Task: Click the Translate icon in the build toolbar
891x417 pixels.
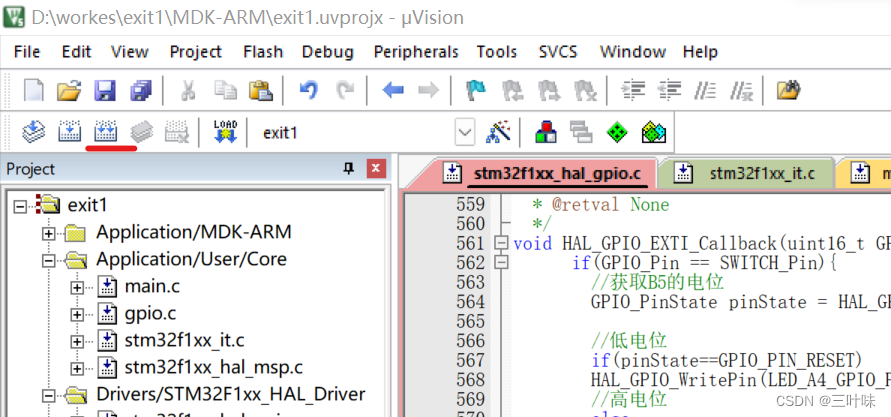Action: click(x=34, y=132)
